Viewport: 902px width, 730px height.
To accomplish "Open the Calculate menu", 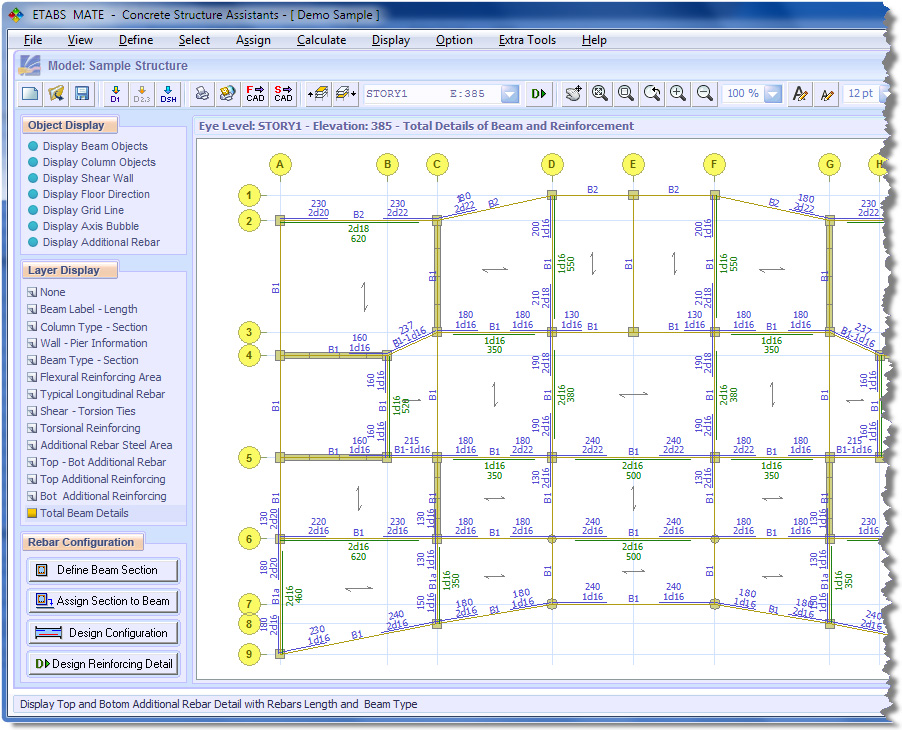I will click(x=321, y=40).
